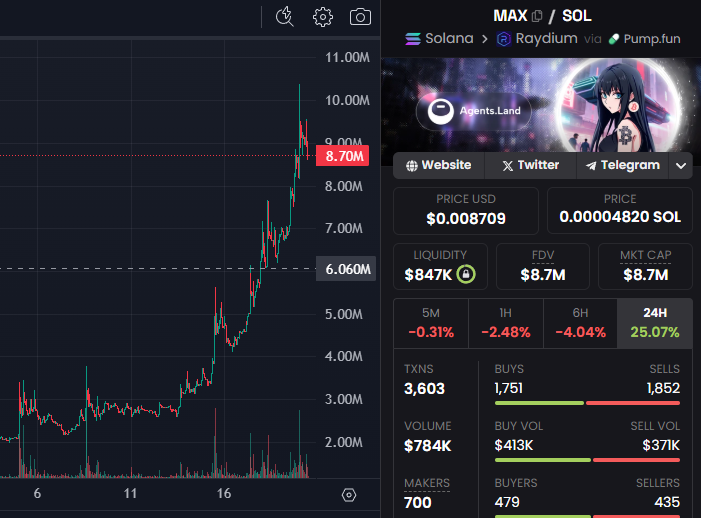Viewport: 701px width, 518px height.
Task: Click the MAKERS value 700
Action: point(418,503)
